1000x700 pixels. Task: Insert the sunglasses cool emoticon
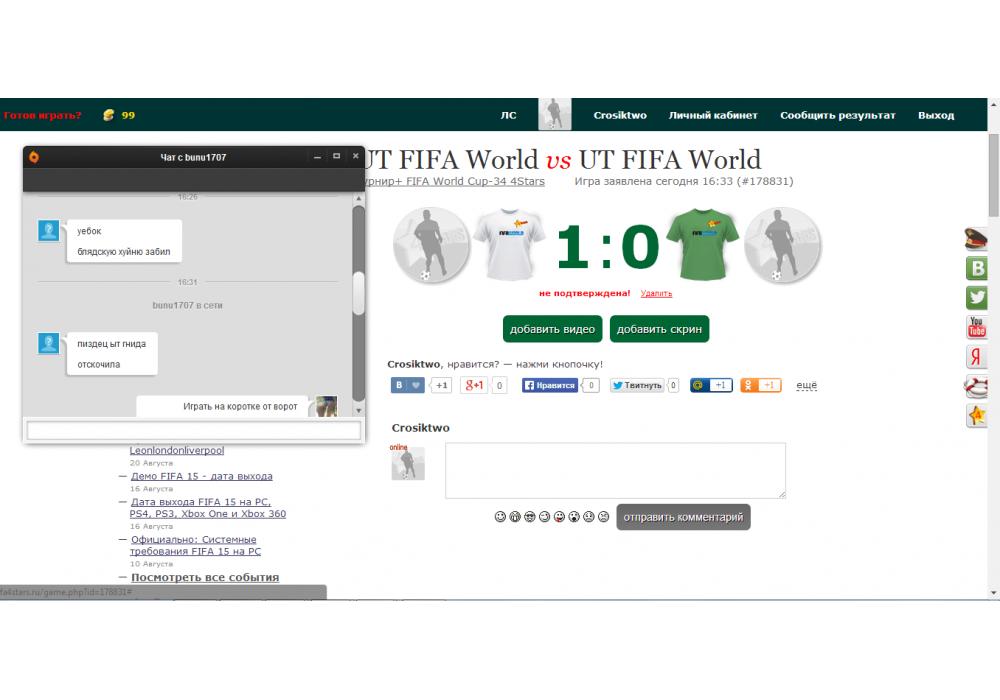tap(530, 516)
